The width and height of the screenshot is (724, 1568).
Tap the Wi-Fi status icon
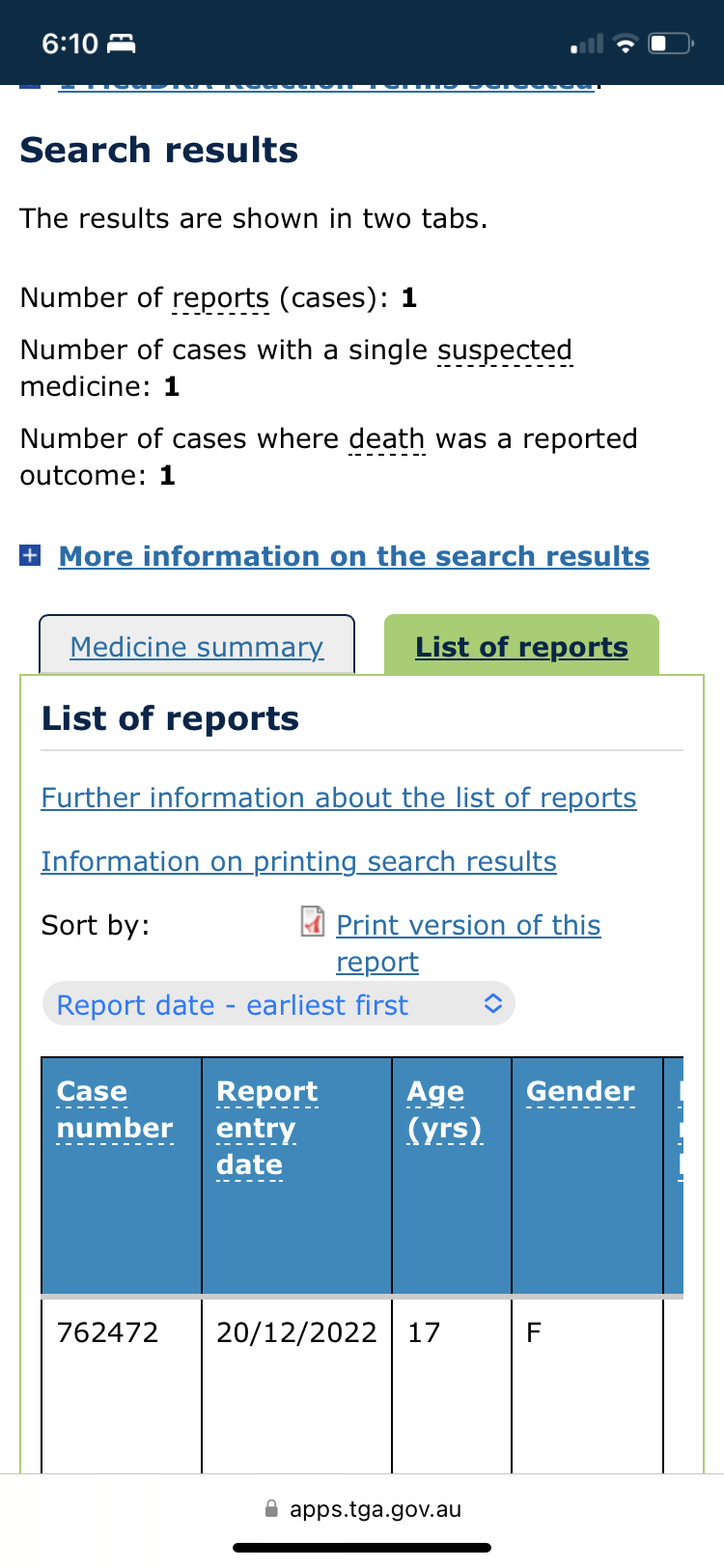626,43
